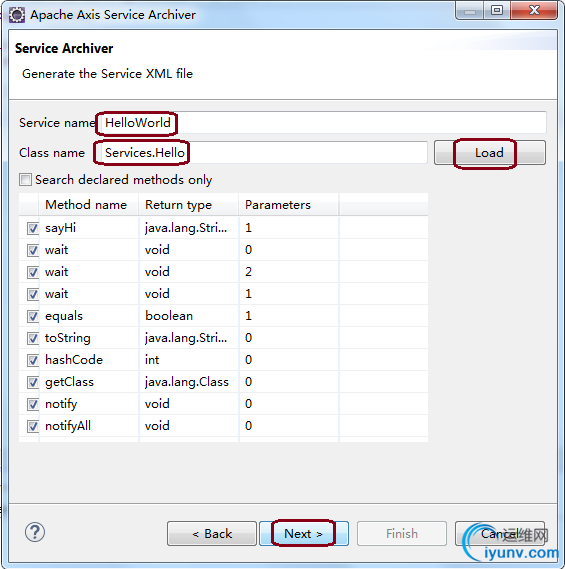Click the Load button
This screenshot has width=565, height=569.
[x=490, y=153]
